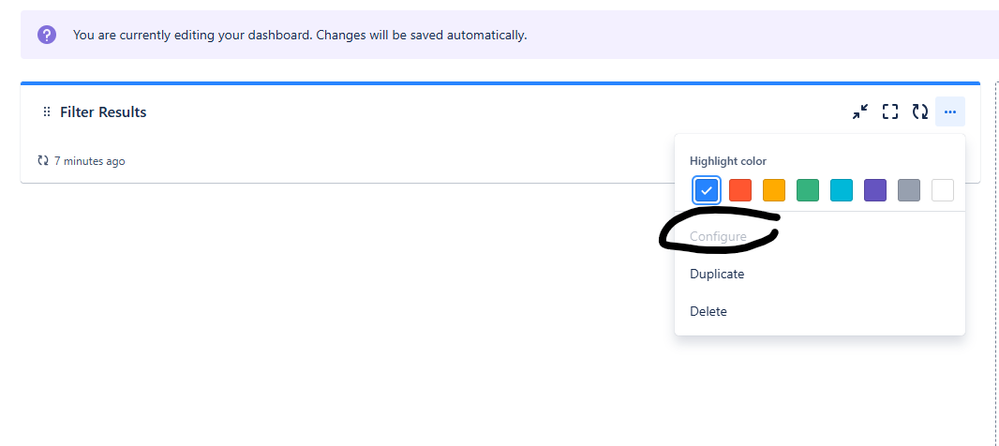The image size is (999, 446).
Task: Use the gray highlight color swatch
Action: pos(909,190)
